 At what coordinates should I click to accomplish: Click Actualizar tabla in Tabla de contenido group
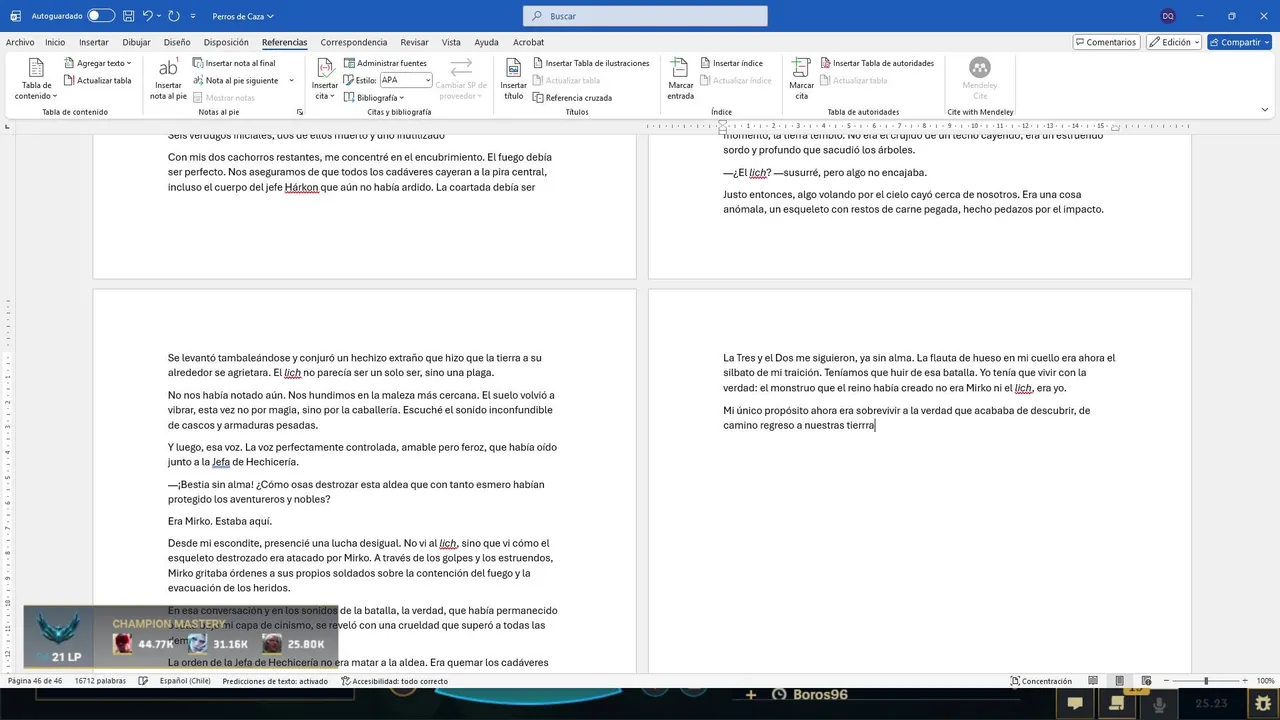point(98,80)
